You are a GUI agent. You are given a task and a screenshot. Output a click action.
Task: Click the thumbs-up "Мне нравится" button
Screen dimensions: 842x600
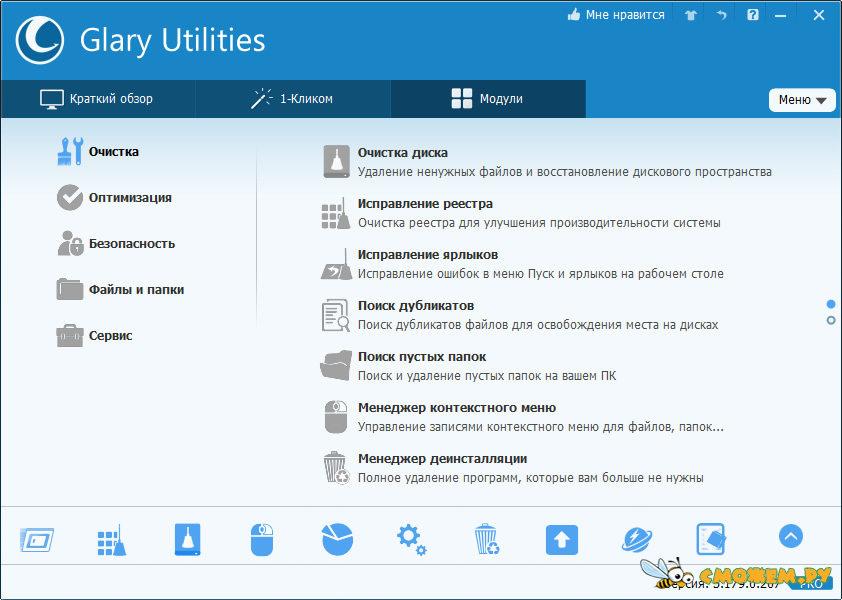tap(616, 15)
